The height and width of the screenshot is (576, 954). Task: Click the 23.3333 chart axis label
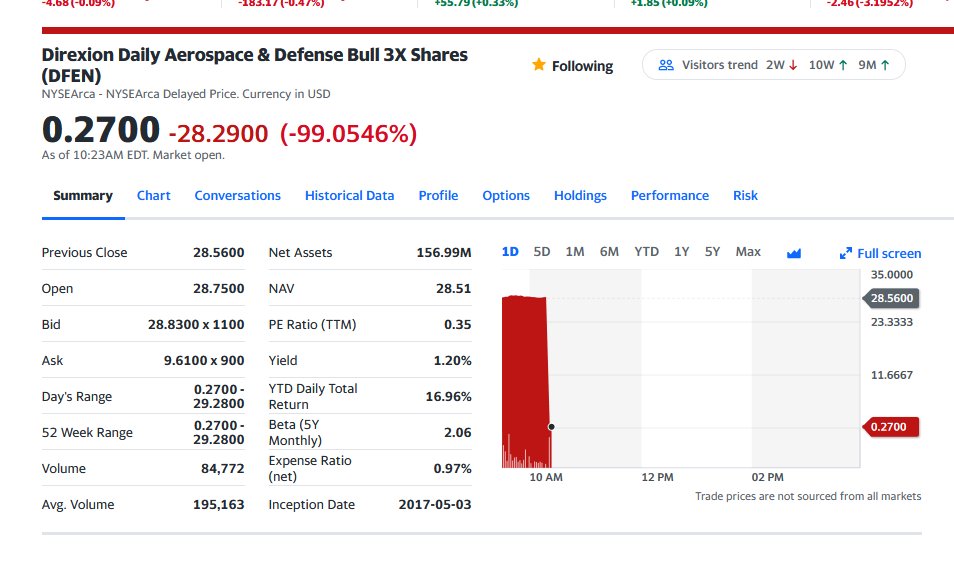click(x=891, y=322)
